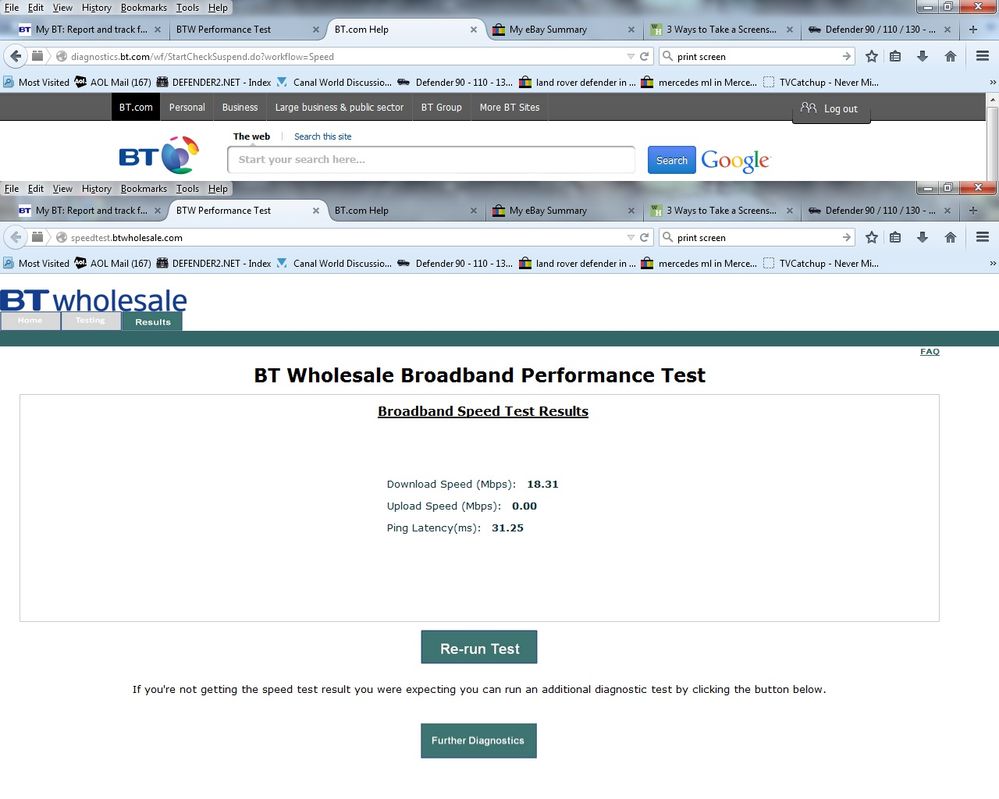Image resolution: width=999 pixels, height=799 pixels.
Task: Click the bookmark star in the upper browser window
Action: click(872, 56)
